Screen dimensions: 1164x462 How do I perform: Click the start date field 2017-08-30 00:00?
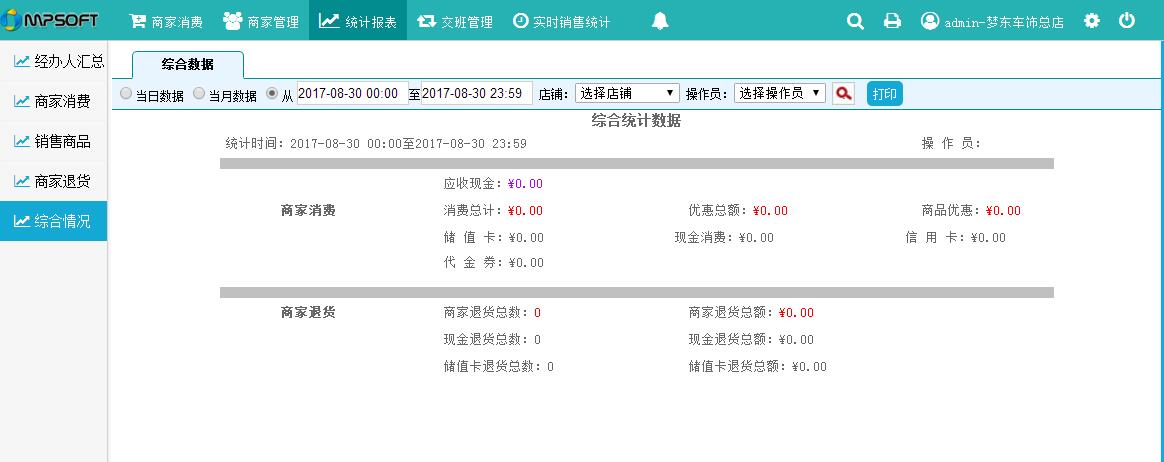tap(352, 93)
